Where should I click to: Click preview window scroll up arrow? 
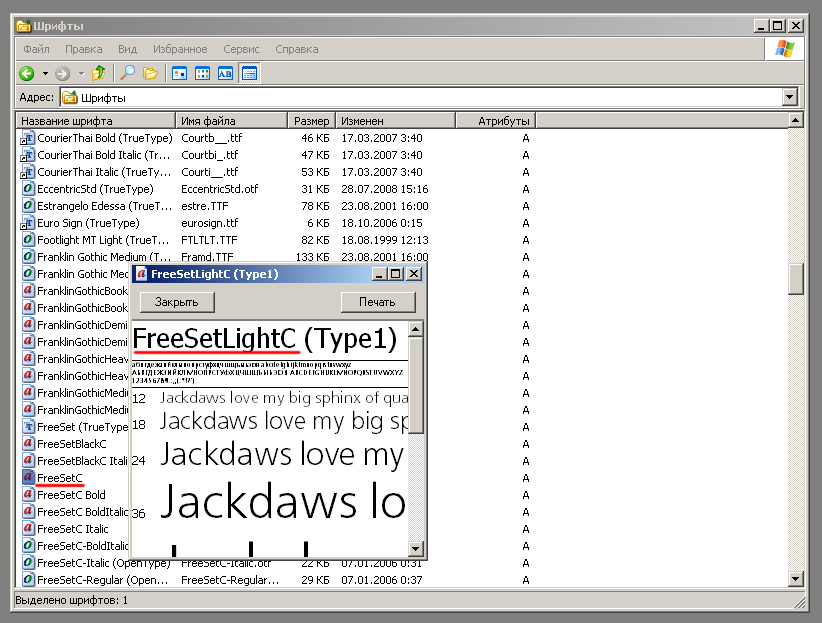[x=416, y=329]
